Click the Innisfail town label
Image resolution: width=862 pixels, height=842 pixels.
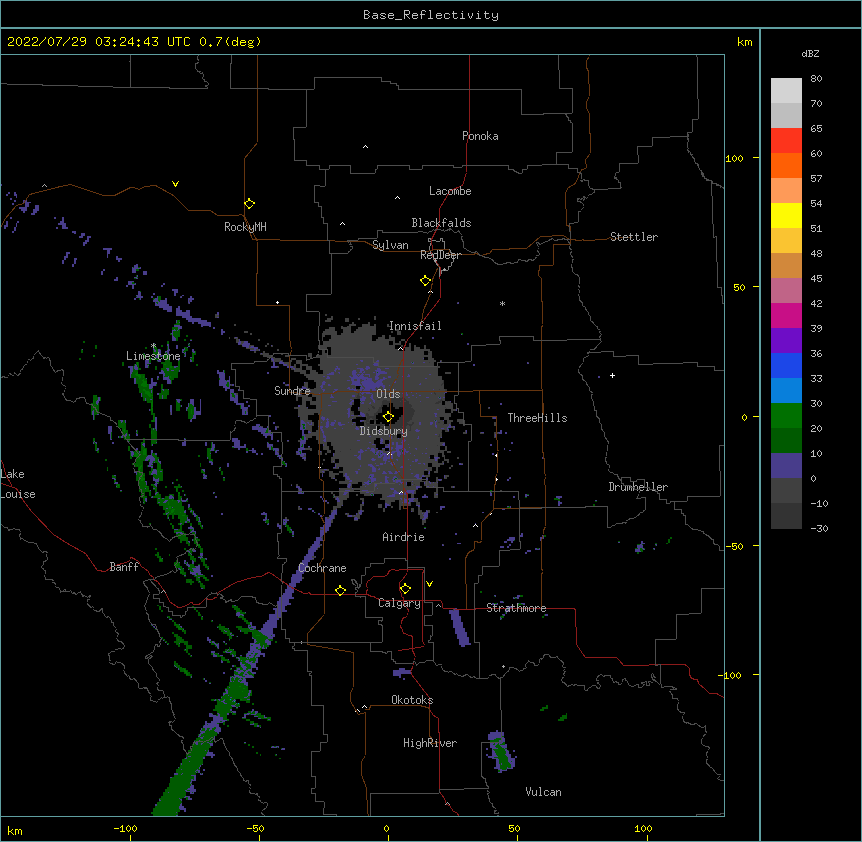415,326
